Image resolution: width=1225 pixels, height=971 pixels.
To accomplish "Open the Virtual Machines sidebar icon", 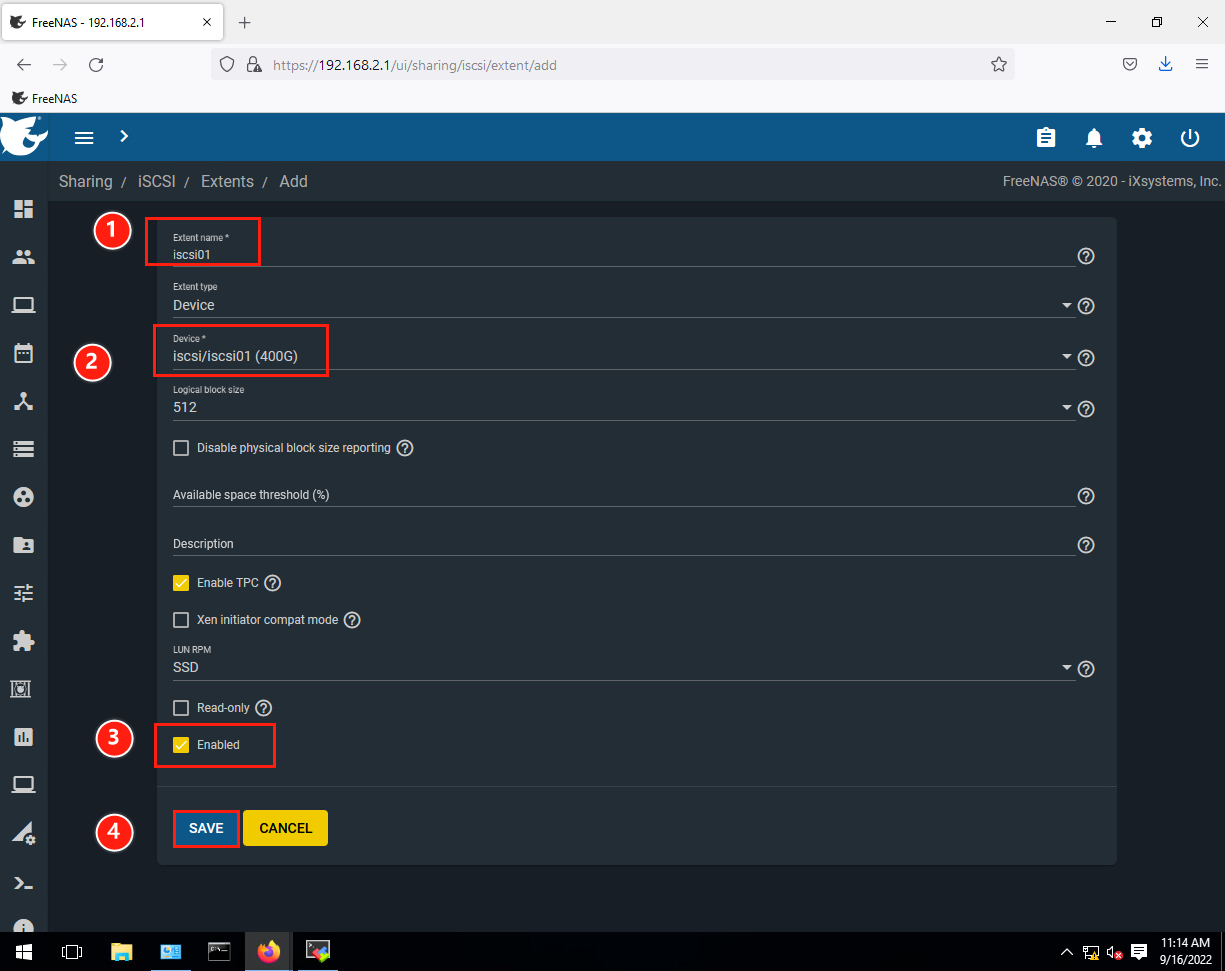I will click(23, 785).
